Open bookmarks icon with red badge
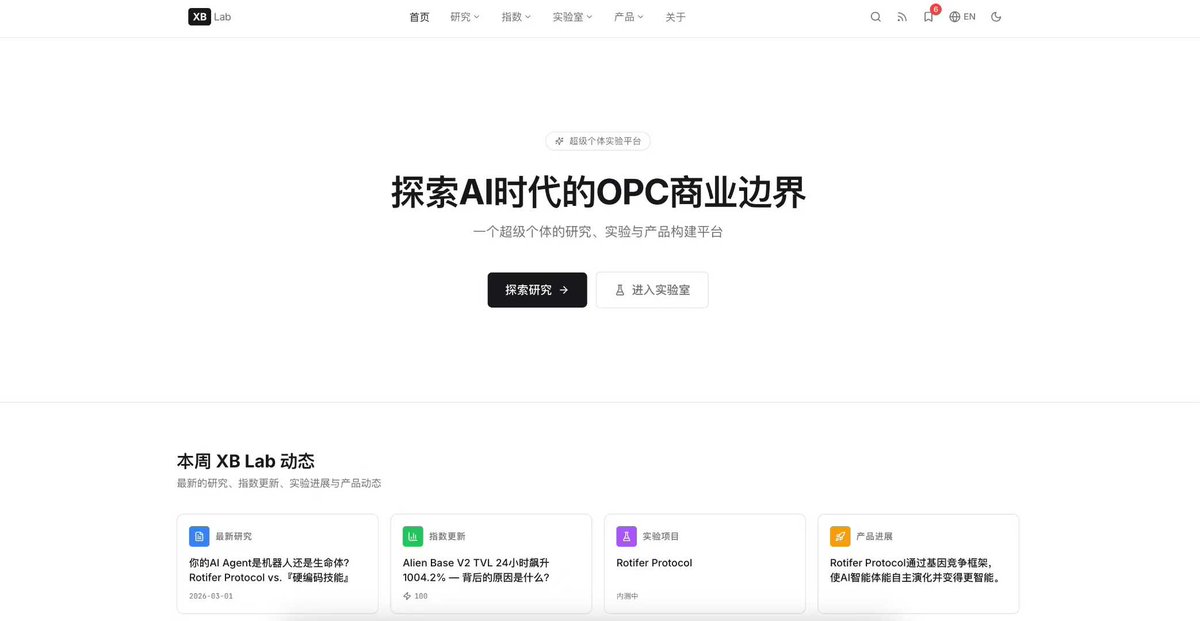The image size is (1200, 621). 929,16
